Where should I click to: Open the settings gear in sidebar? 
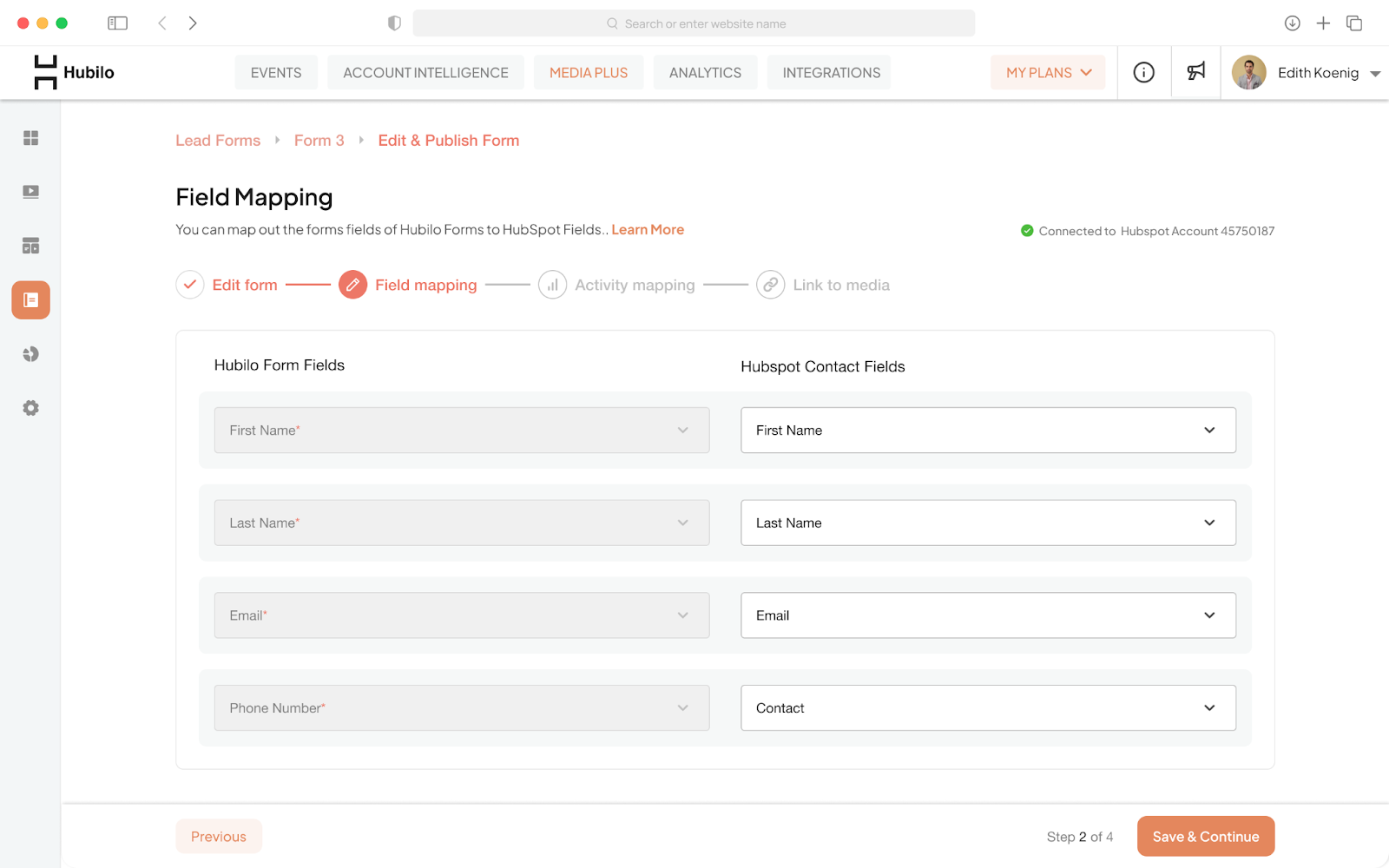click(x=30, y=408)
